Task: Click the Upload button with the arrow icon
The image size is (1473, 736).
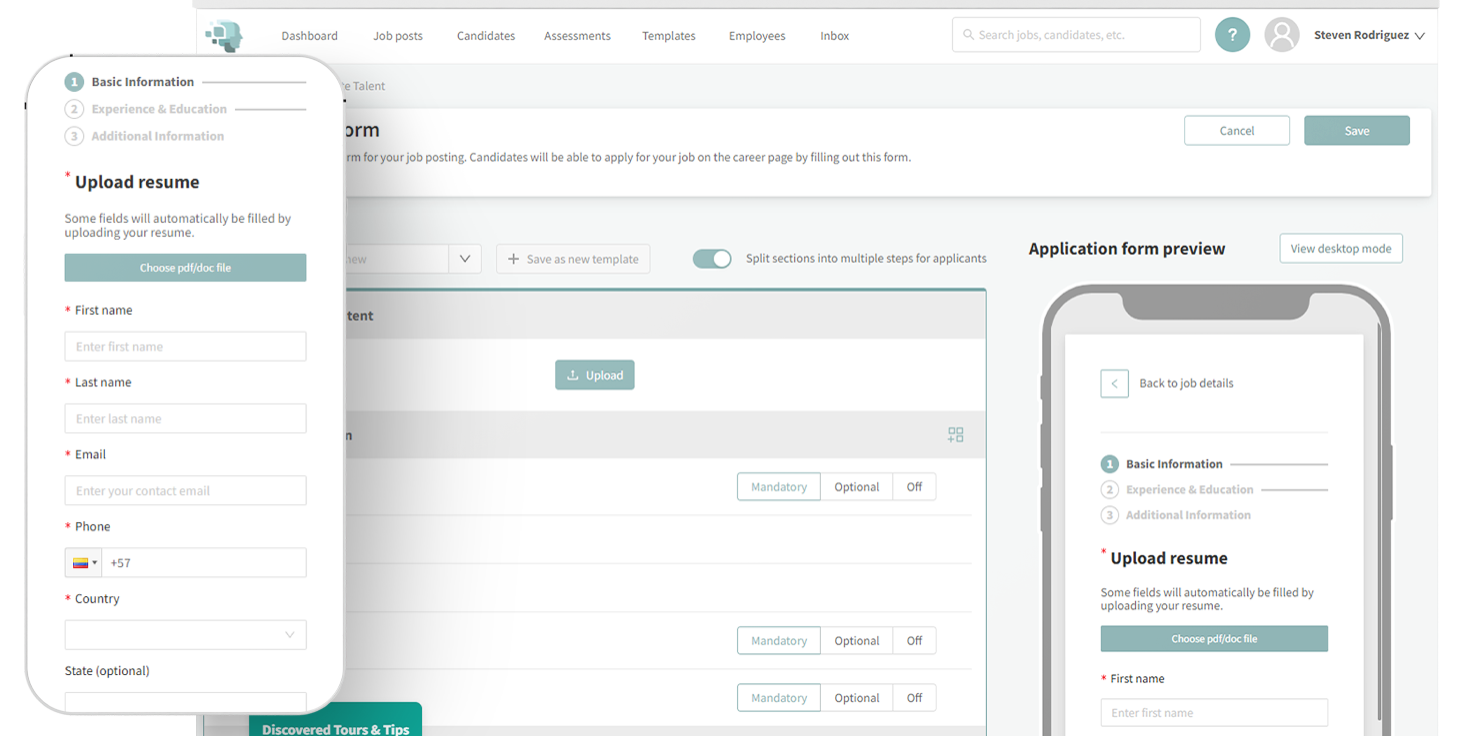Action: 594,374
